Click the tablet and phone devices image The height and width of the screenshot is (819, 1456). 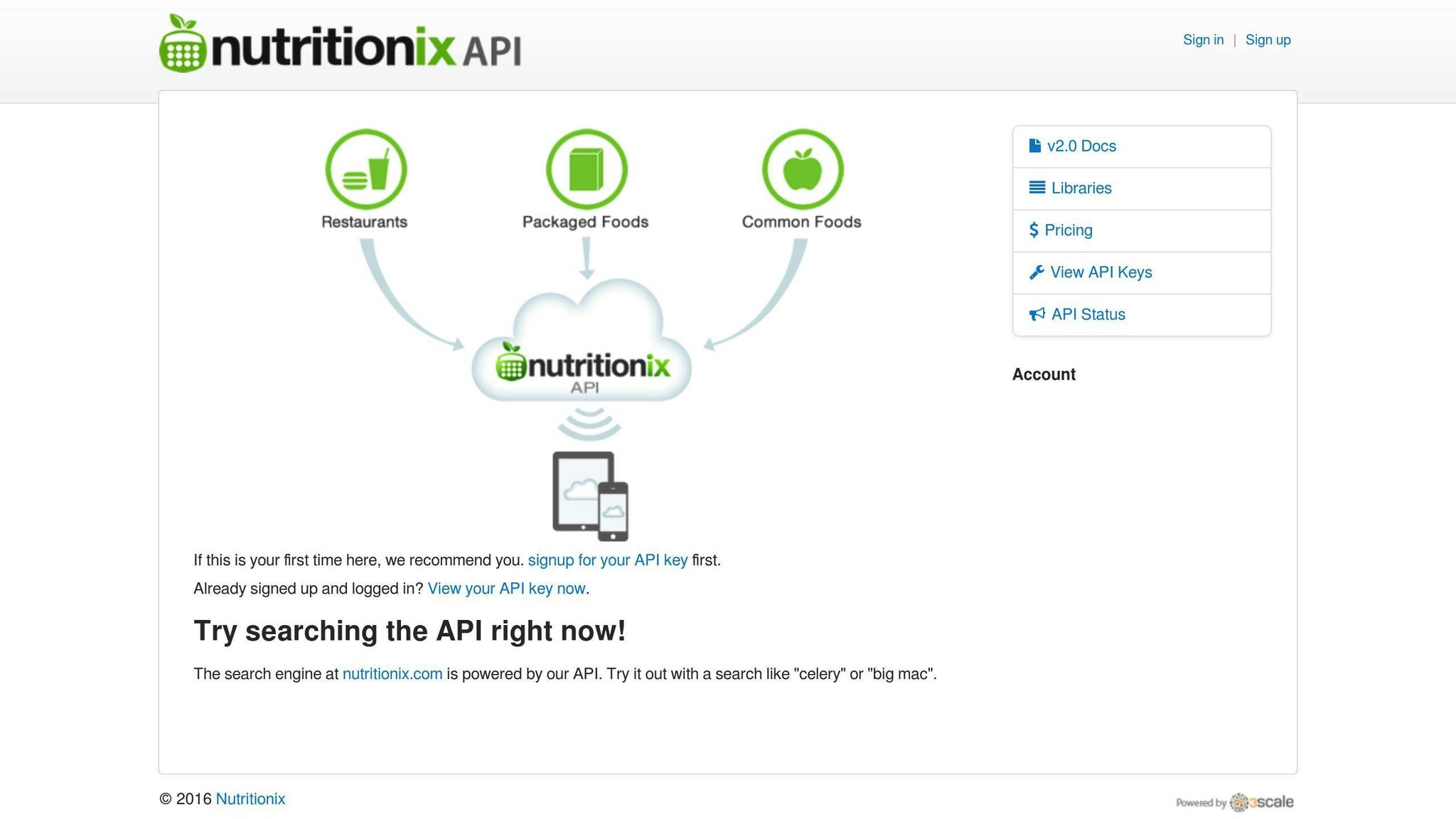point(590,496)
